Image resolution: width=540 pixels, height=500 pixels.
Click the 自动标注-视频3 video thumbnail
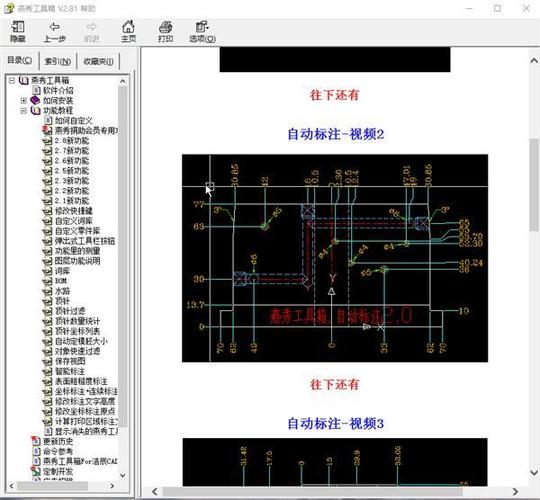[x=335, y=462]
